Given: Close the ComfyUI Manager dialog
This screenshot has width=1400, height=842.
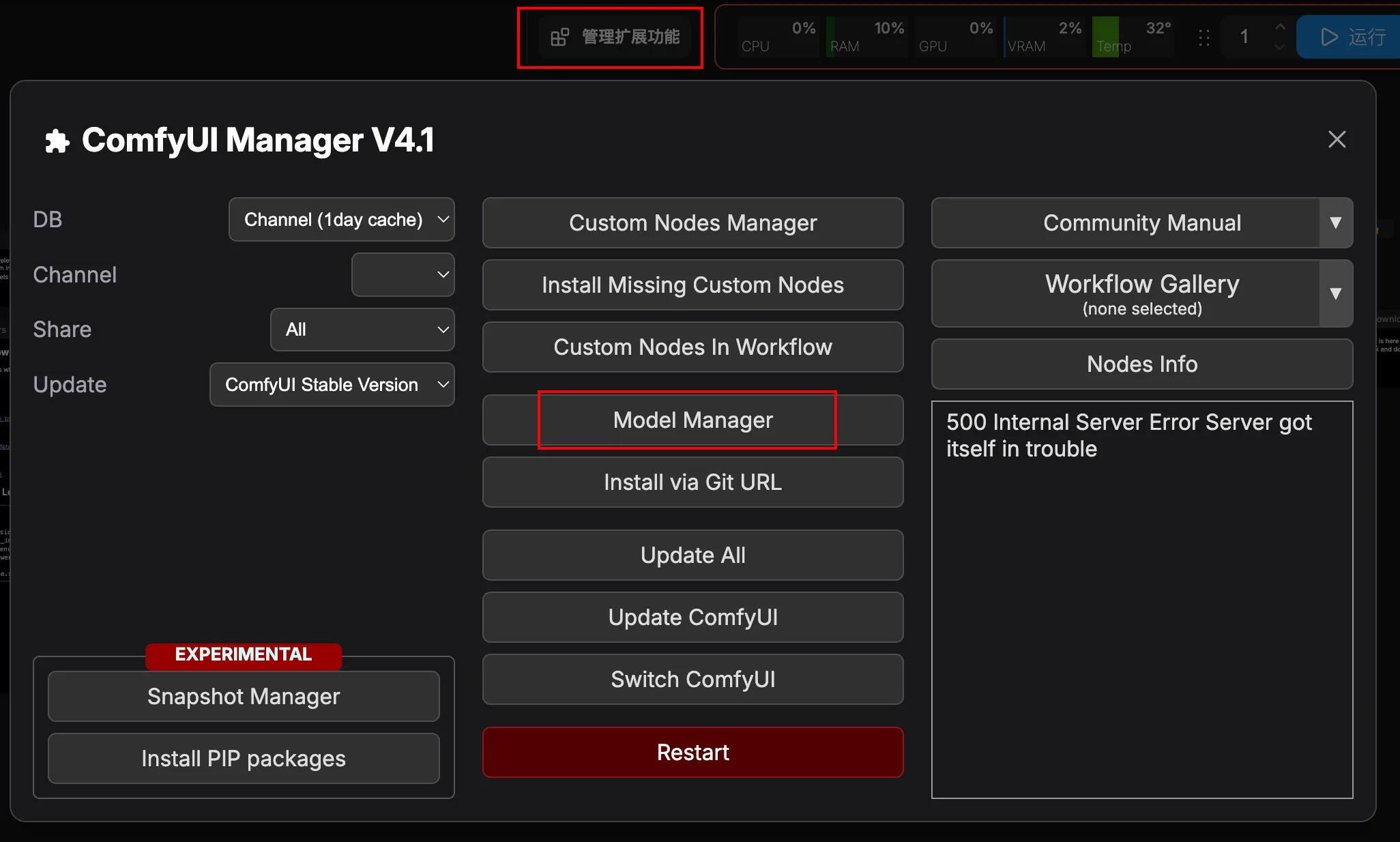Looking at the screenshot, I should pos(1337,139).
